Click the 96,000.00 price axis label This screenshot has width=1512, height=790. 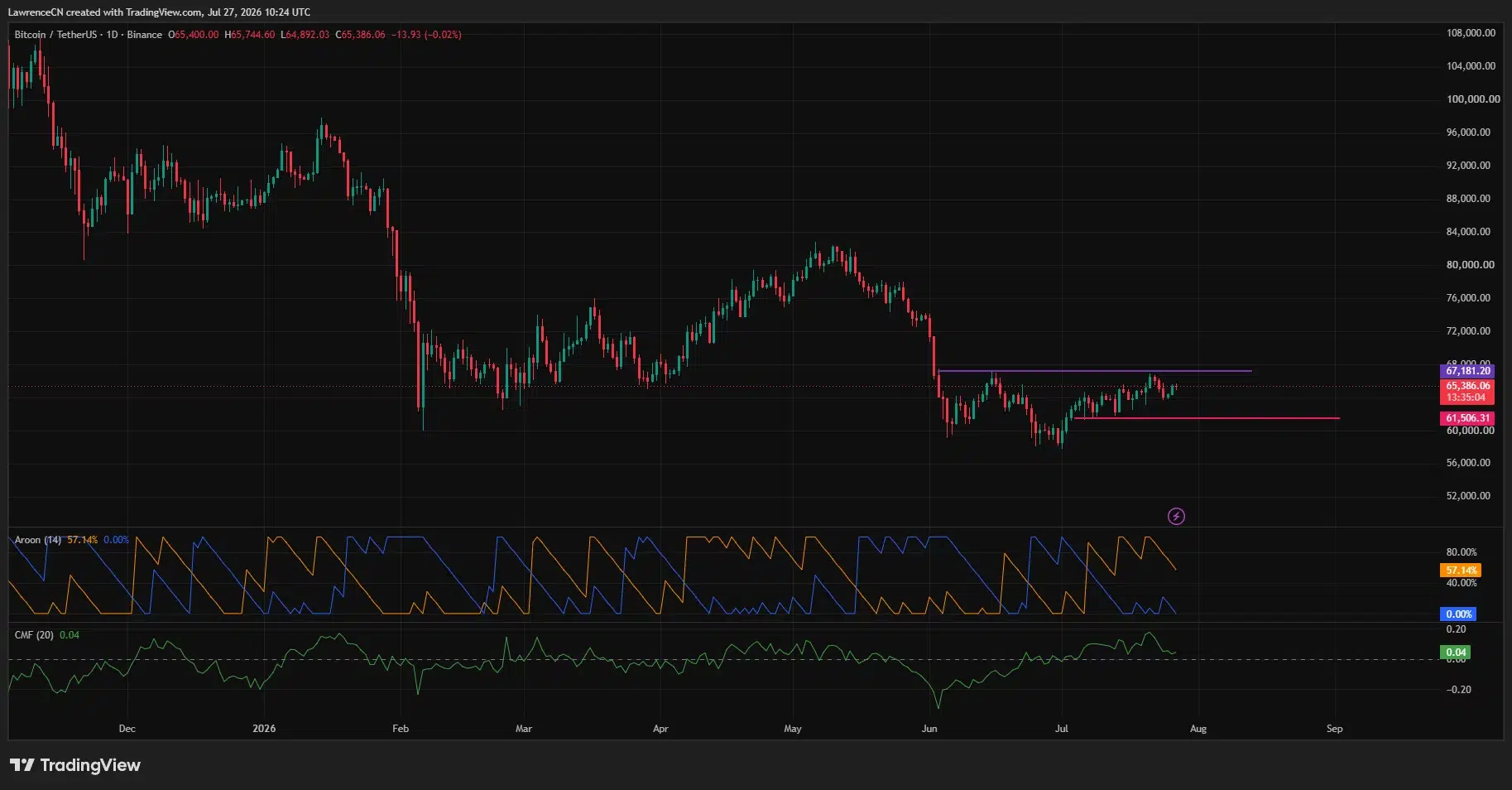coord(1468,132)
